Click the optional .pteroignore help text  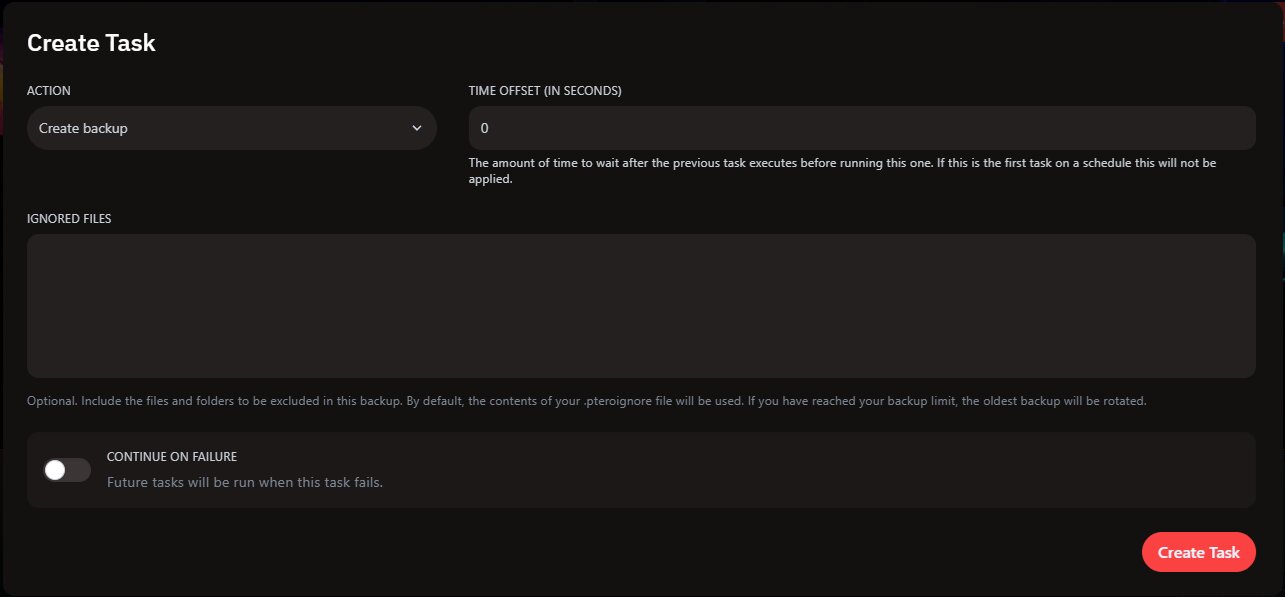click(587, 401)
